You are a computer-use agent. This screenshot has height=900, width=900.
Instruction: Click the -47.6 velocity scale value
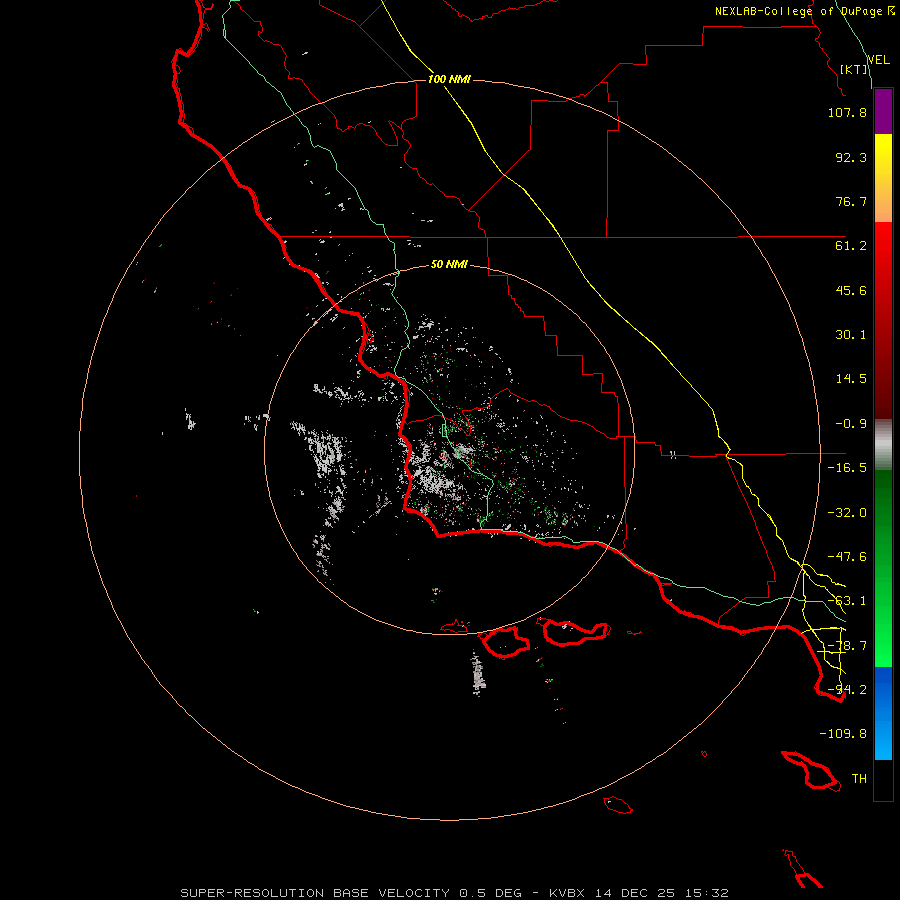coord(847,557)
